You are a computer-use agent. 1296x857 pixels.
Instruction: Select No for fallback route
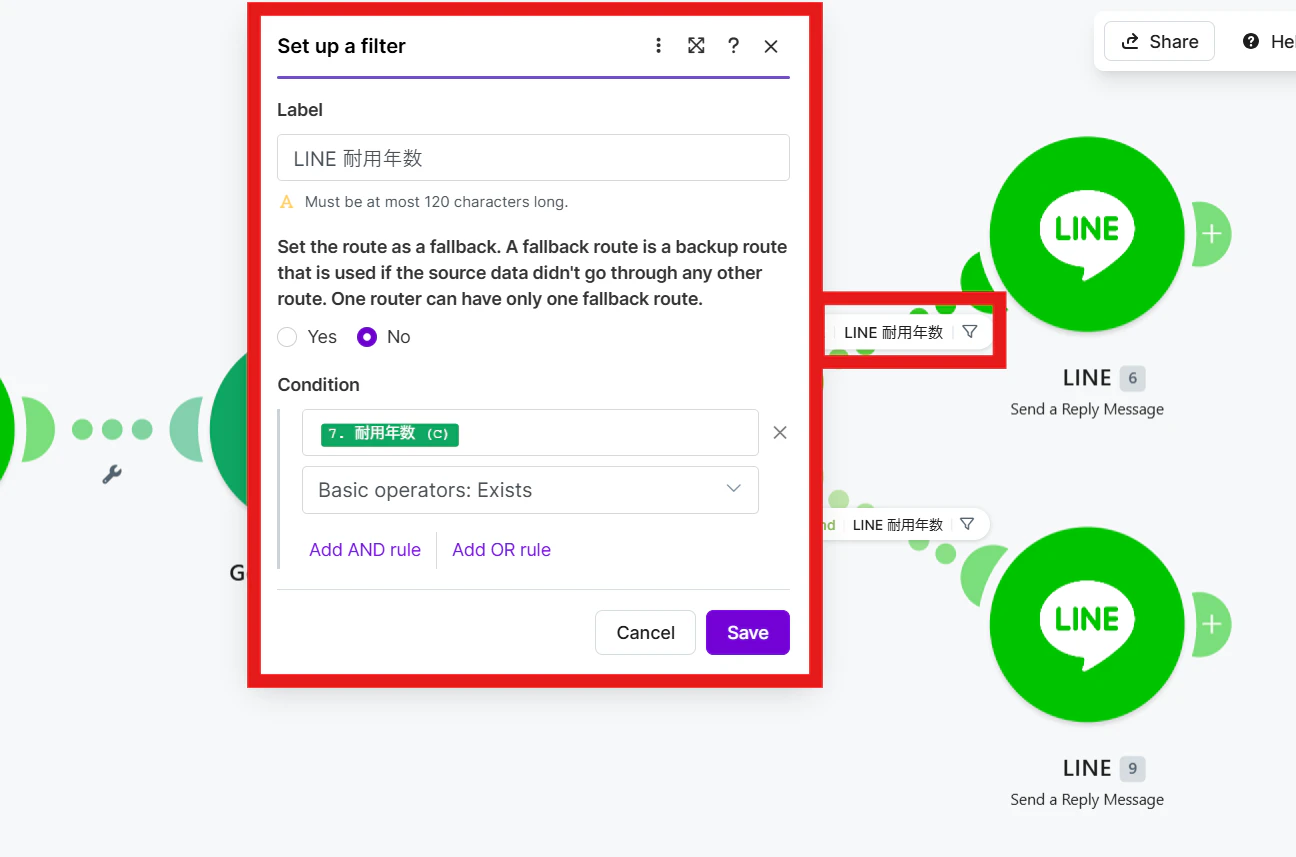(x=367, y=337)
